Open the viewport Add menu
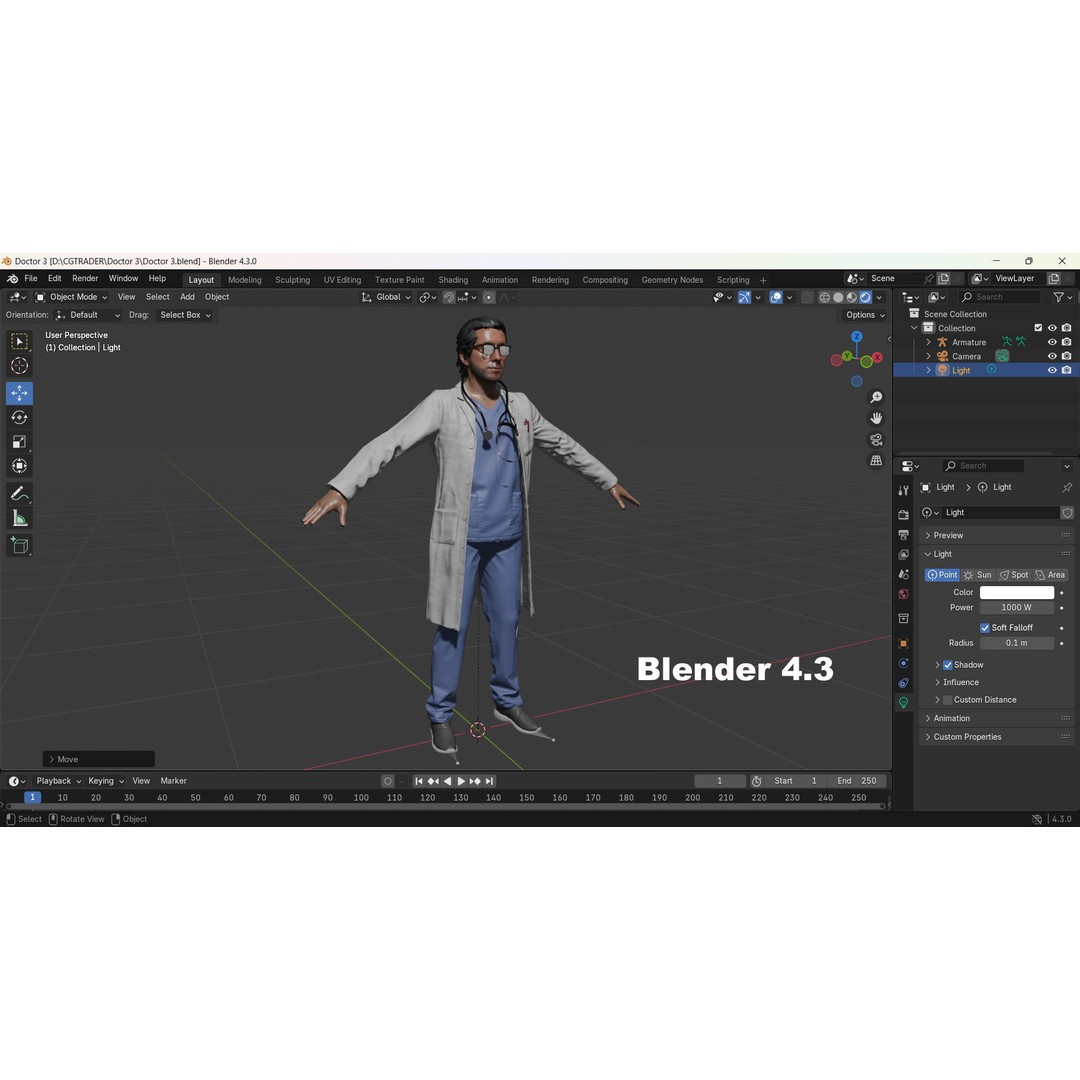The width and height of the screenshot is (1080, 1080). [x=187, y=298]
